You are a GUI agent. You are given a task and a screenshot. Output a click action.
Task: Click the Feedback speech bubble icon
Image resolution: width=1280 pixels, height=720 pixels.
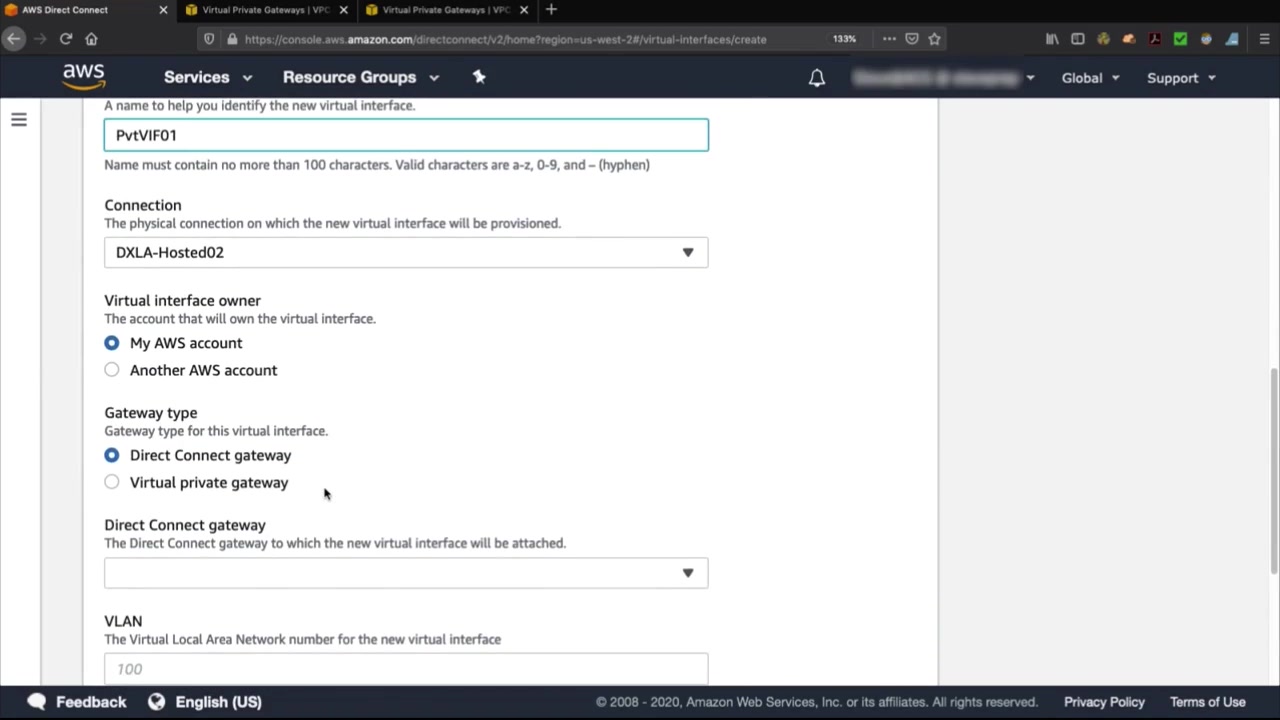click(37, 702)
